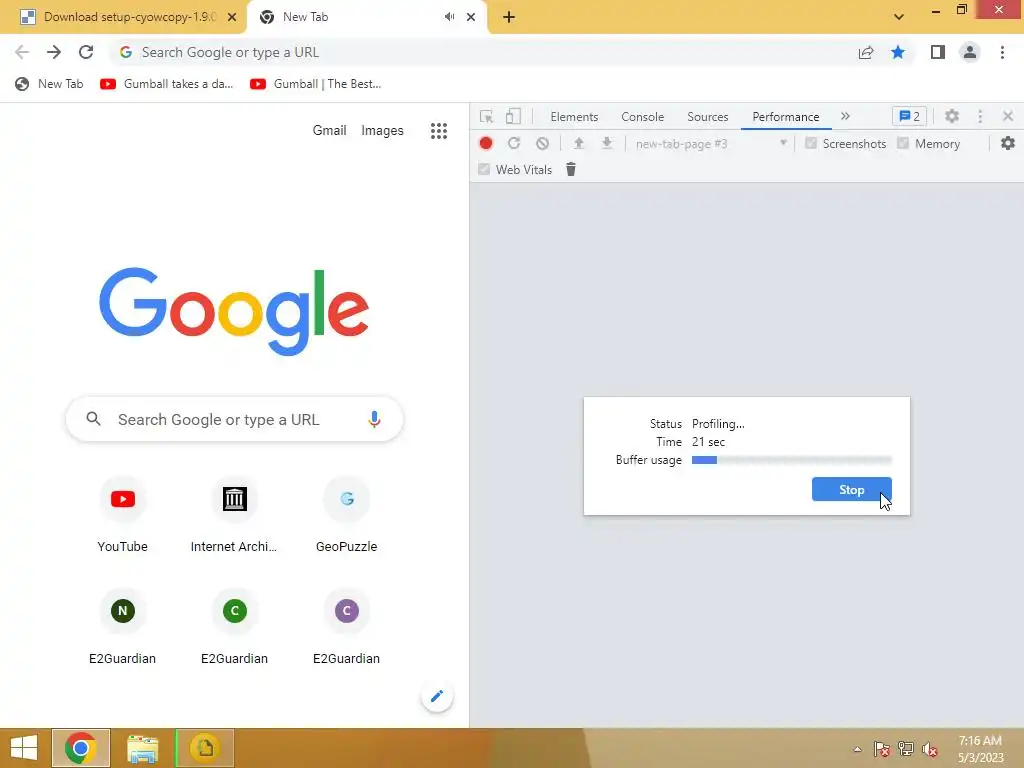The height and width of the screenshot is (768, 1024).
Task: Open the E2Guardian shortcut with green C icon
Action: [x=234, y=628]
